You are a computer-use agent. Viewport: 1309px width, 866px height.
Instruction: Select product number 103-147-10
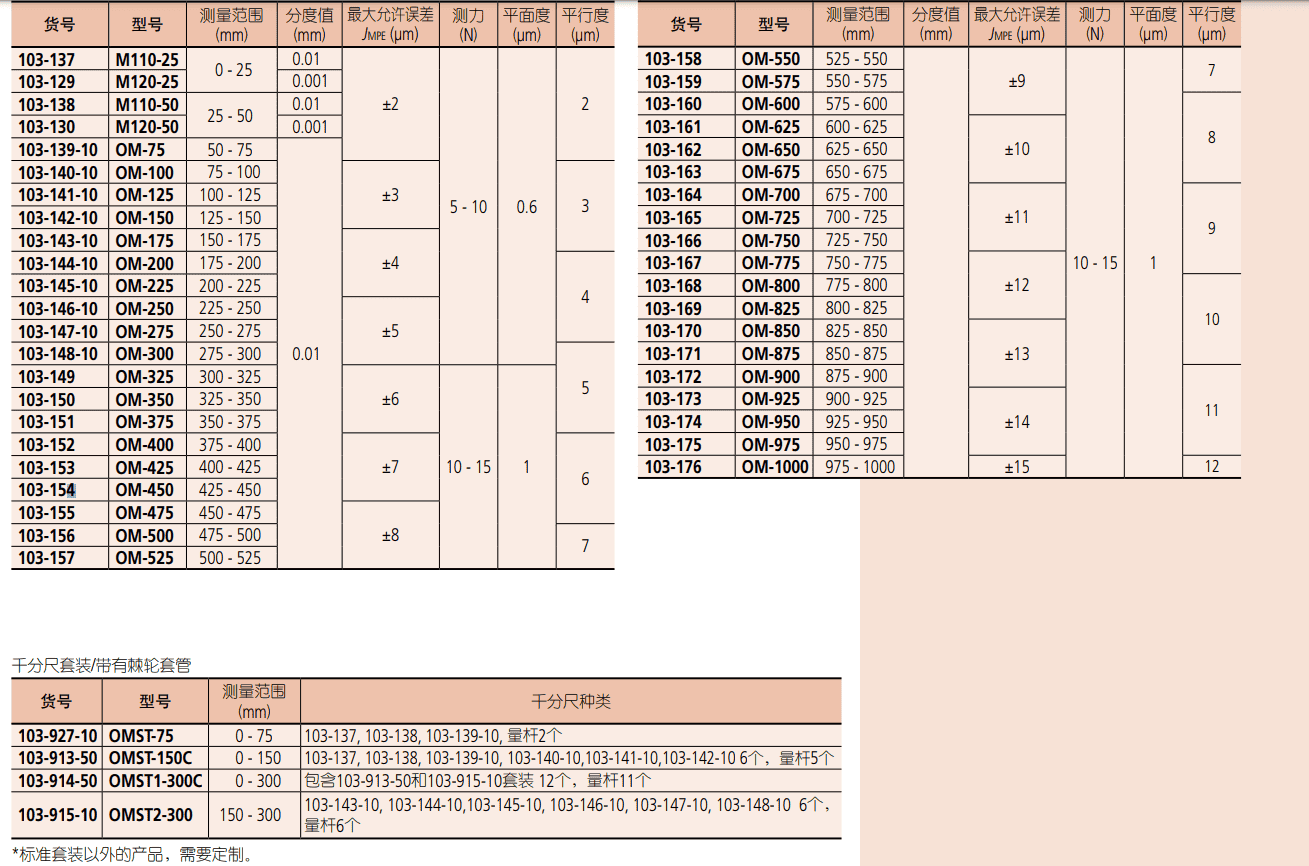tap(58, 331)
